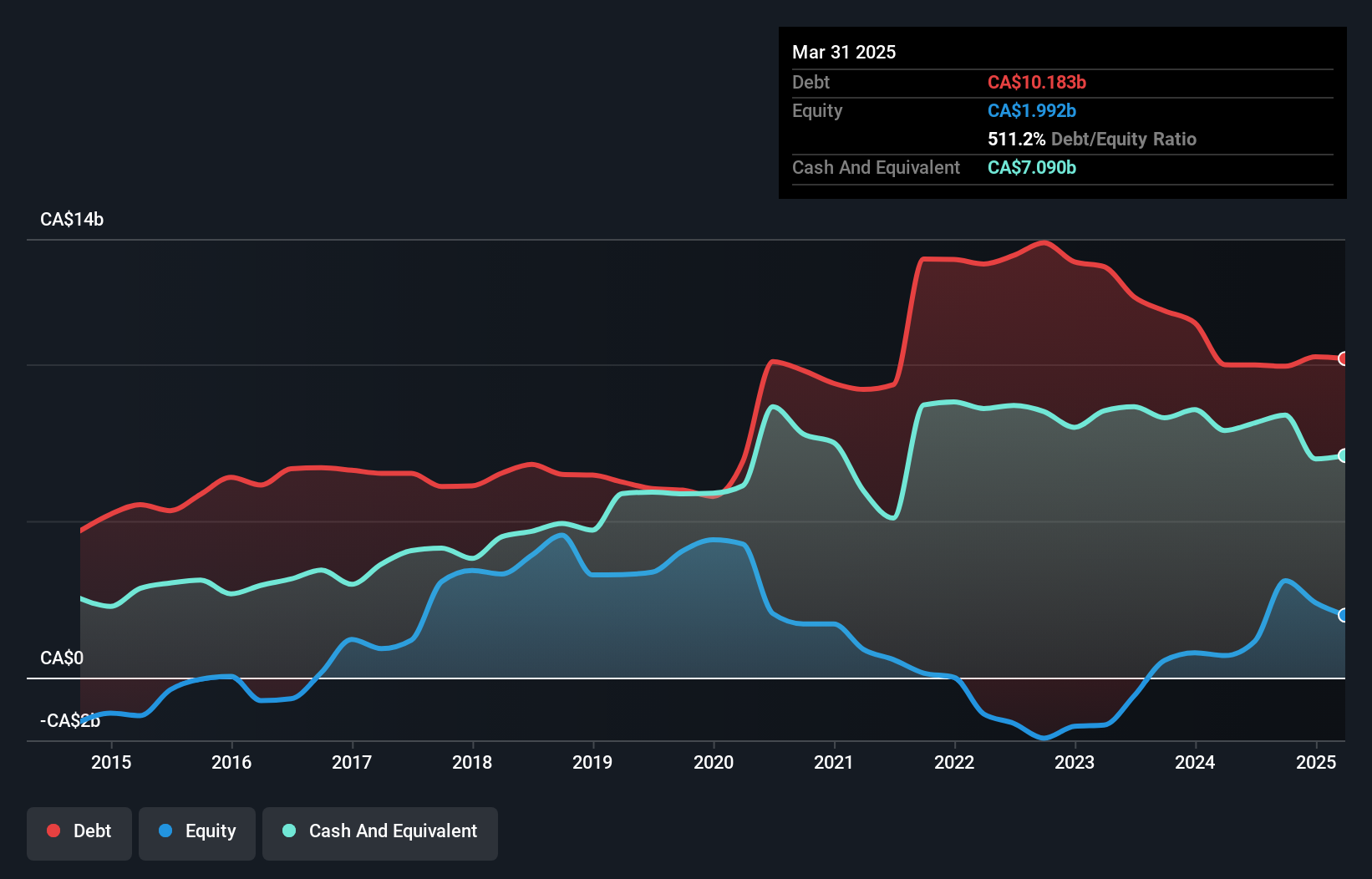Click the -CA$2b y-axis label
1372x879 pixels.
[70, 720]
